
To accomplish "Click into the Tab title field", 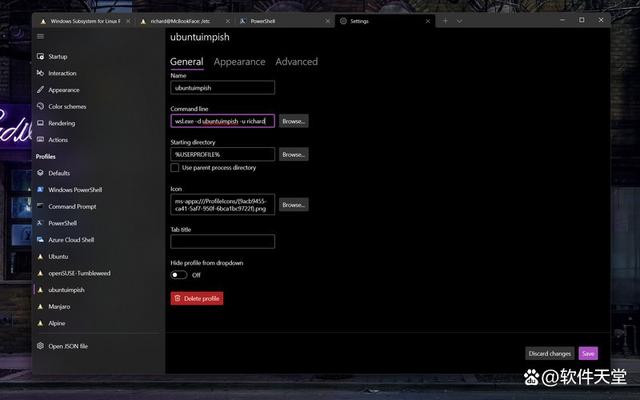I will click(x=222, y=241).
